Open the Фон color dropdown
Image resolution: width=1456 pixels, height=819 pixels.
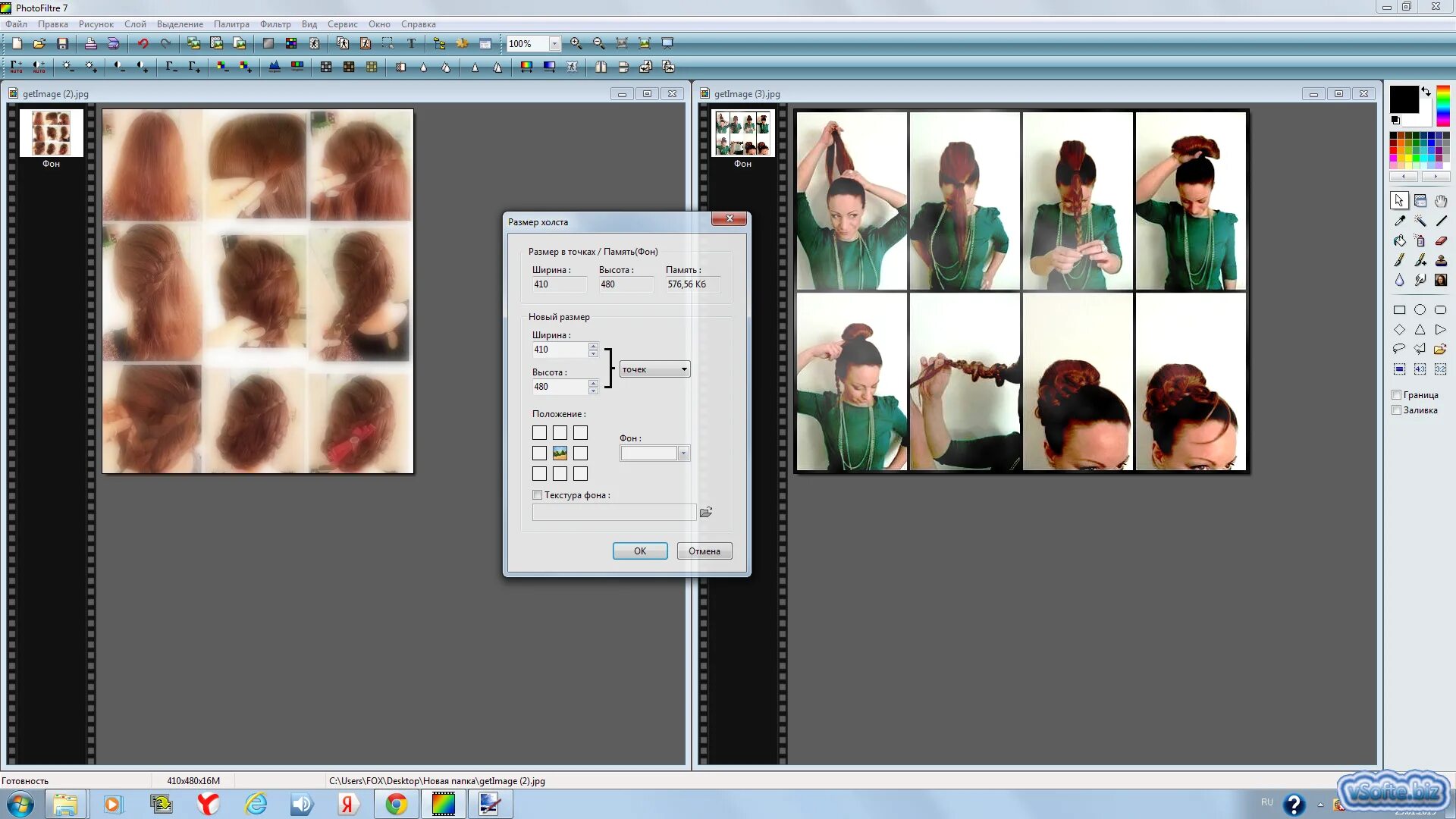(x=683, y=453)
